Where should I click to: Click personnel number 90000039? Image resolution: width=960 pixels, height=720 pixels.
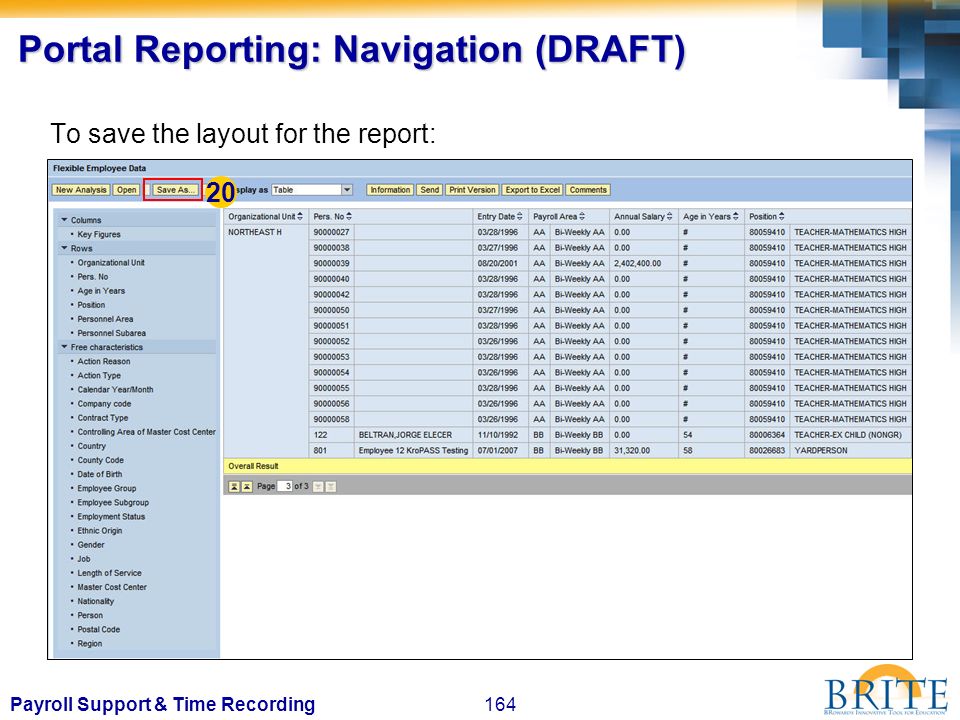click(x=331, y=263)
